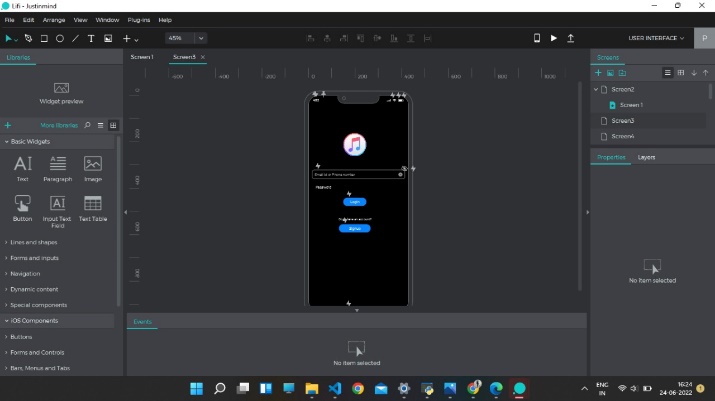Open the Window menu
This screenshot has height=401, width=715.
coord(107,20)
